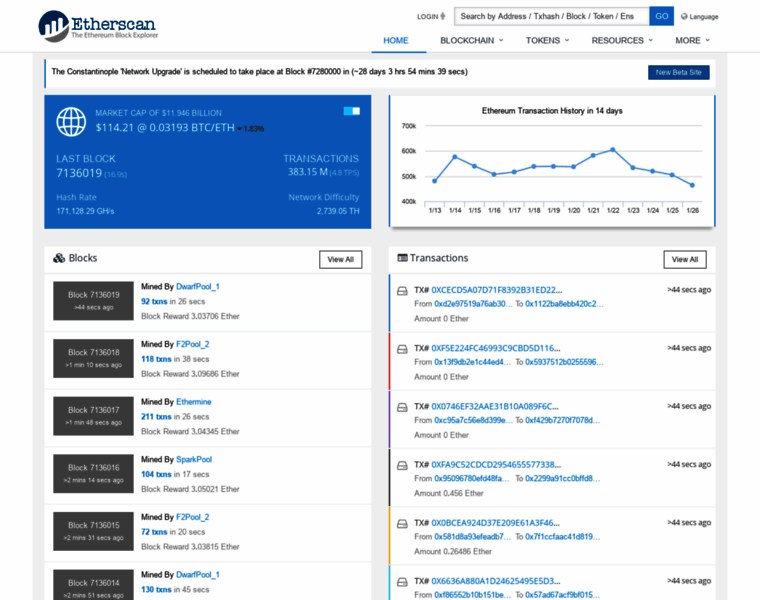
Task: Open the DwarfPool_1 miner link for Block 7136014
Action: pos(198,575)
